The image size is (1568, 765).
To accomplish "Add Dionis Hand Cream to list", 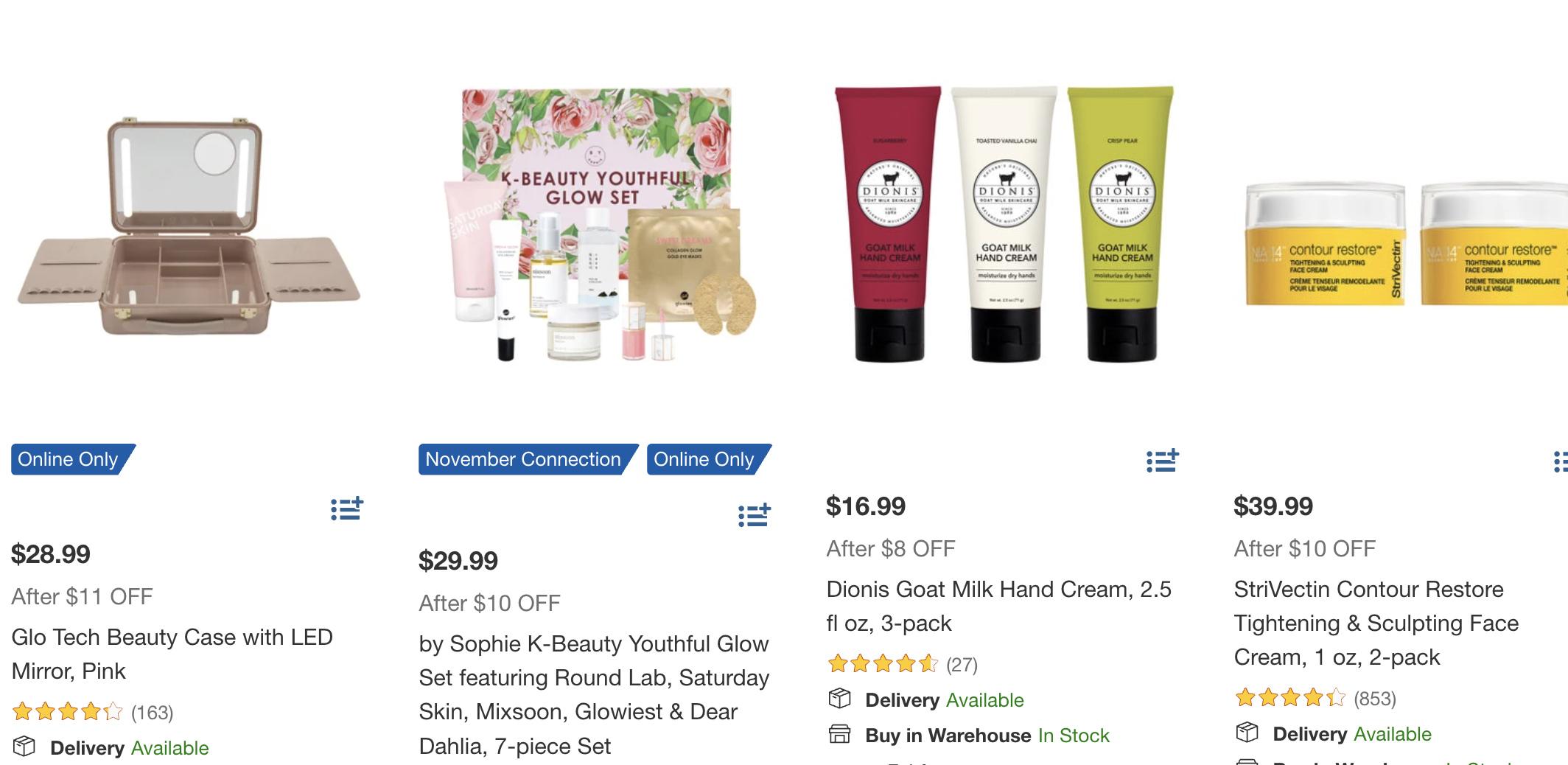I will (x=1163, y=461).
